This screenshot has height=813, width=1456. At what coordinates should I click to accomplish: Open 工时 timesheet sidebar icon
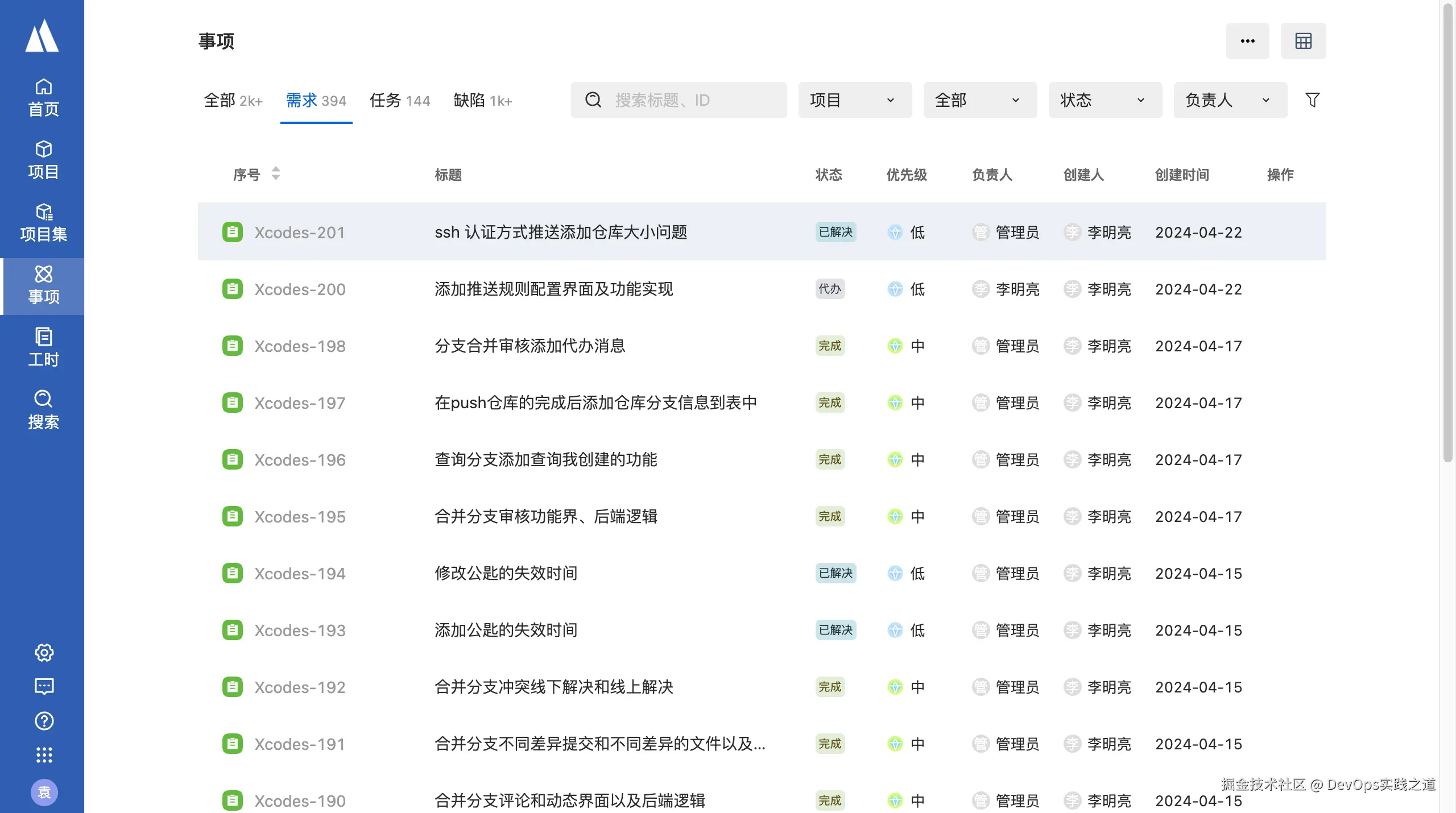coord(43,347)
